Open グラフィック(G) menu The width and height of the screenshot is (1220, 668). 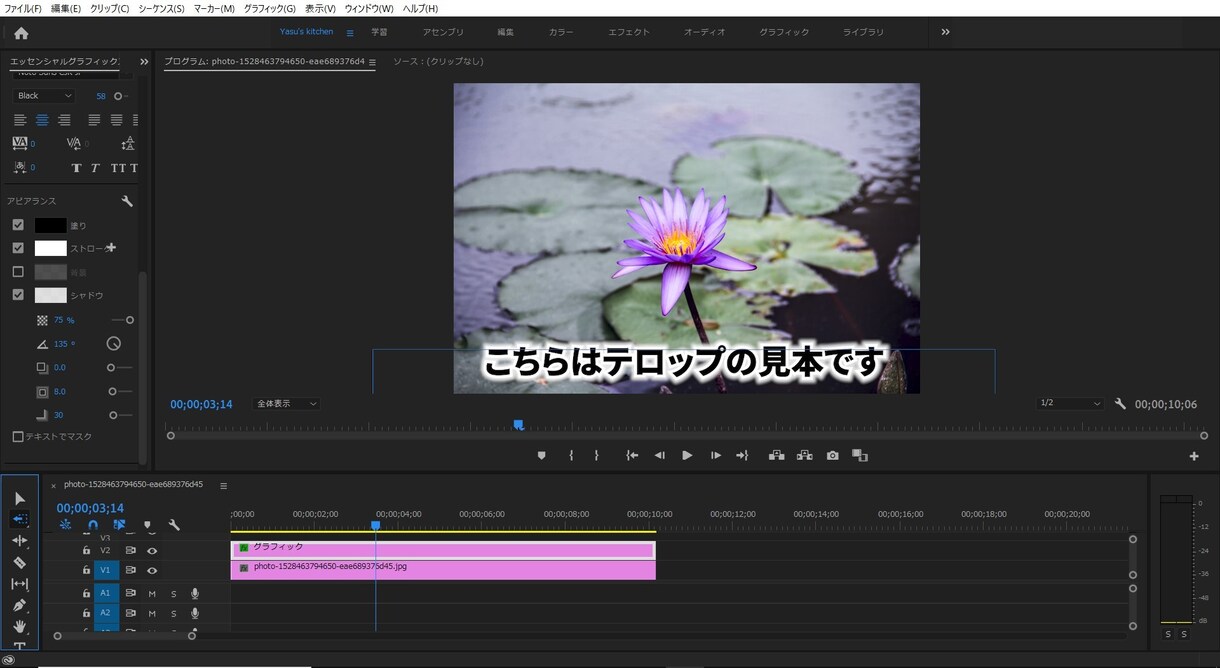tap(270, 8)
